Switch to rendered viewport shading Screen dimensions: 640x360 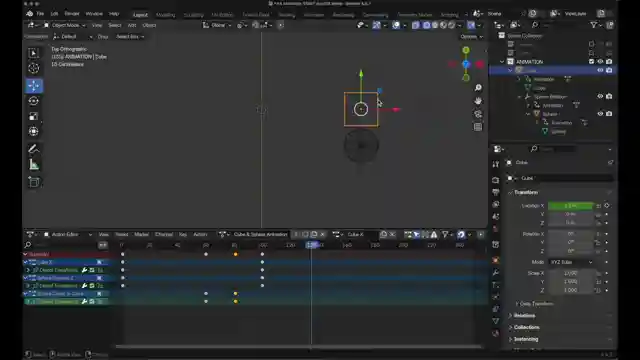click(x=452, y=25)
